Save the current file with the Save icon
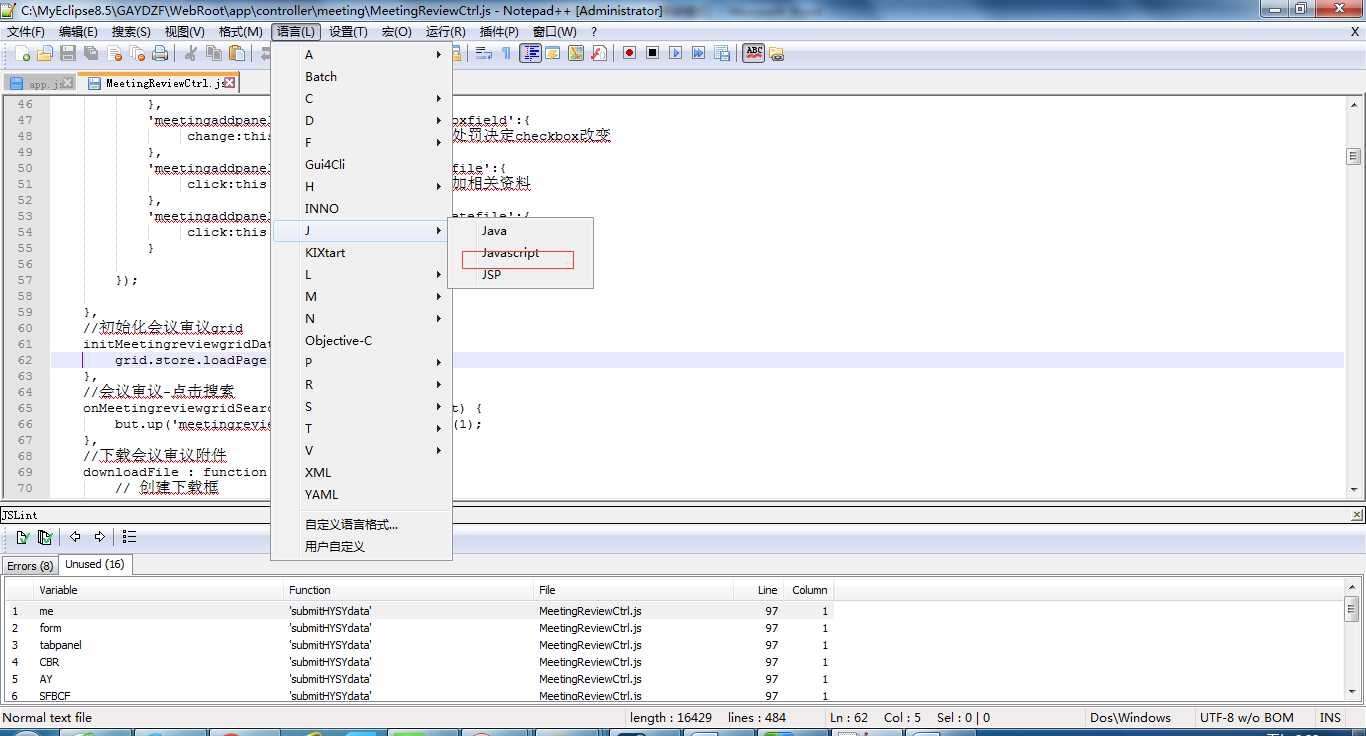 68,53
